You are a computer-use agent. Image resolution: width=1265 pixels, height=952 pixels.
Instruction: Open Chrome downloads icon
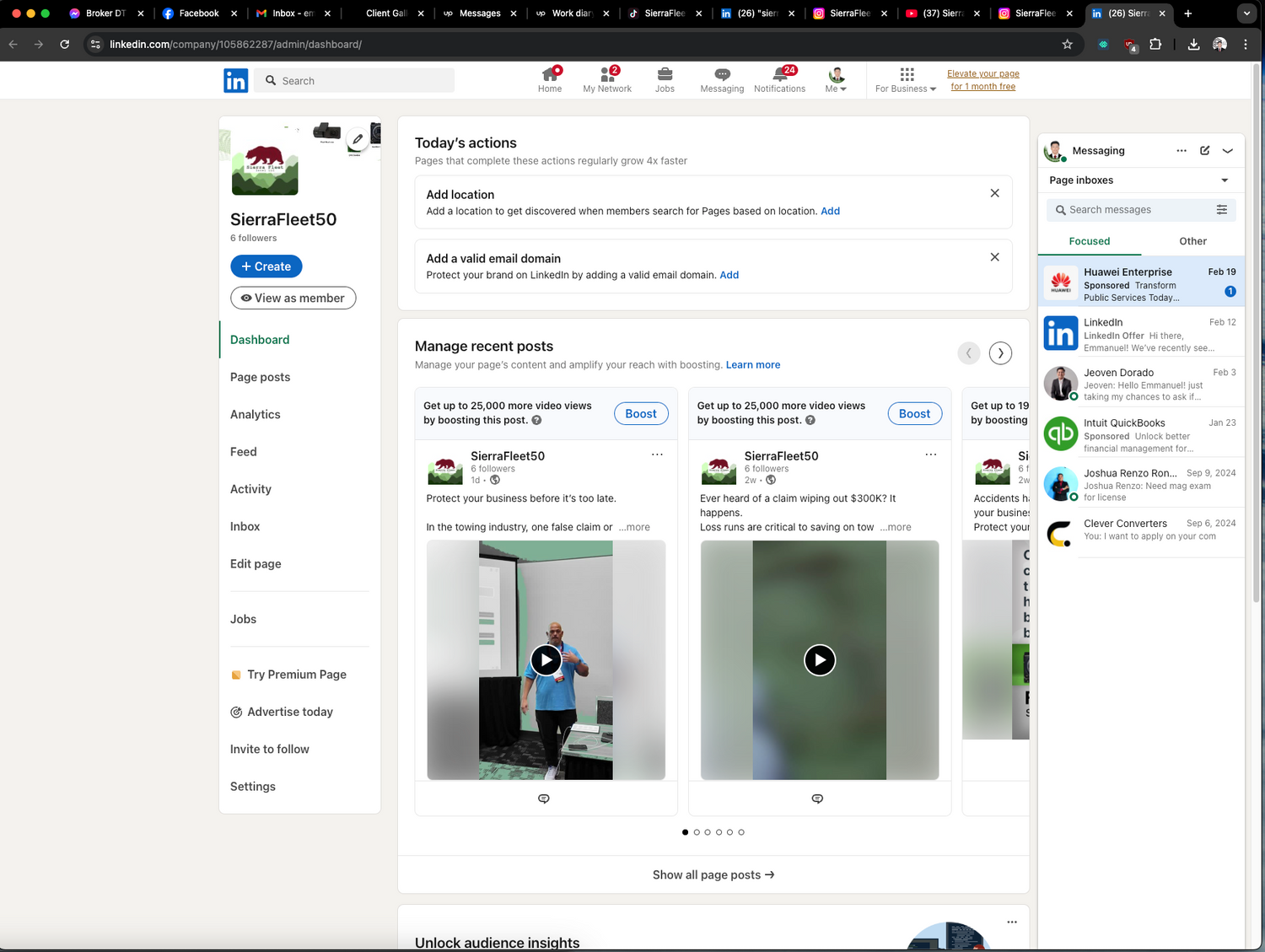click(1193, 44)
